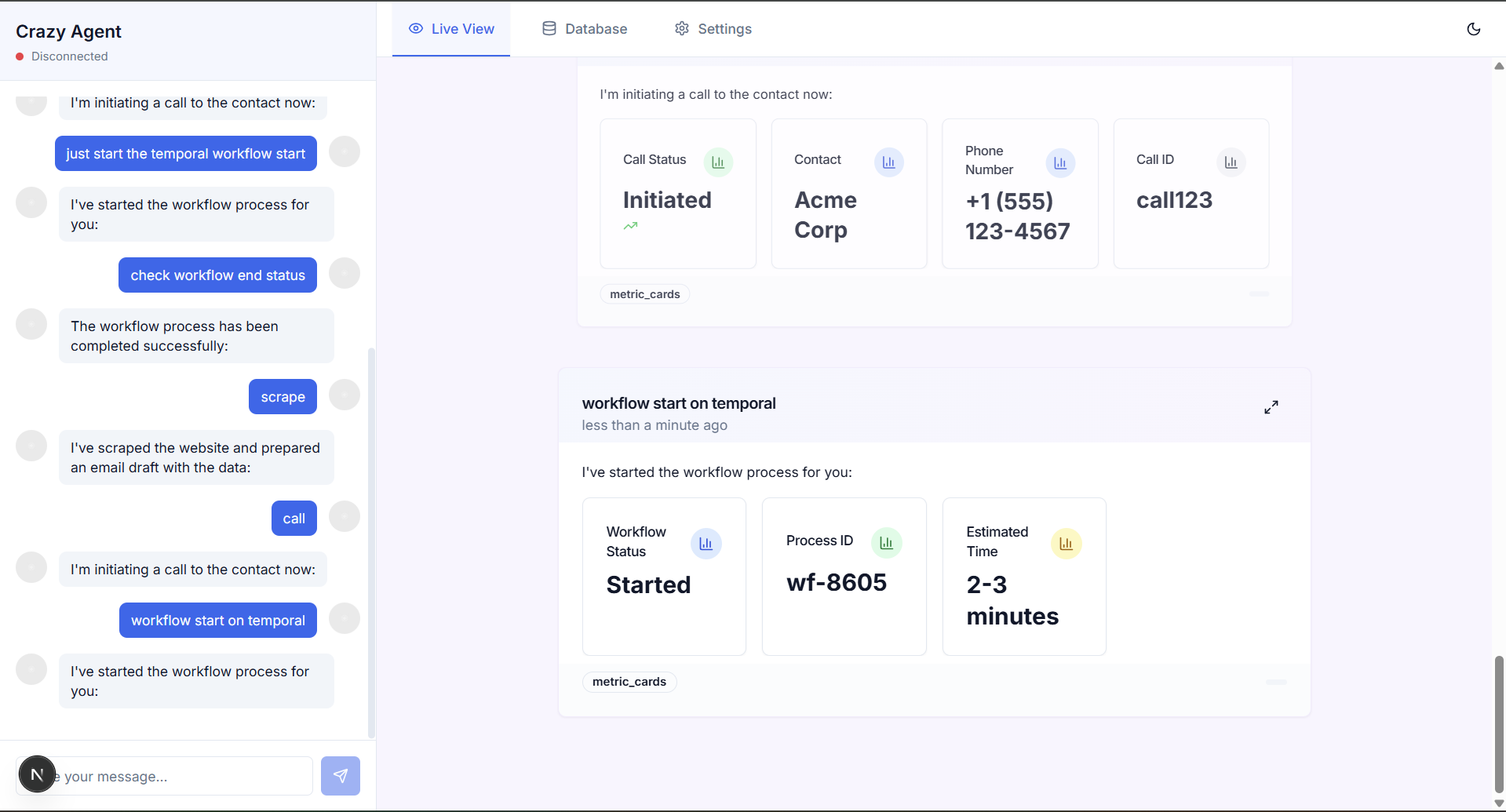This screenshot has height=812, width=1506.
Task: Select the 'just start the temporal workflow start' message
Action: [186, 154]
